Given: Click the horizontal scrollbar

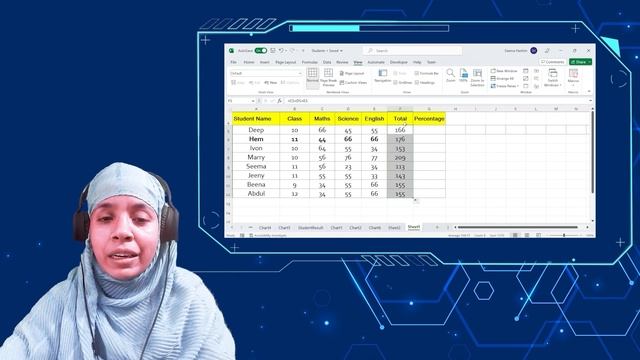Looking at the screenshot, I should click(x=518, y=227).
